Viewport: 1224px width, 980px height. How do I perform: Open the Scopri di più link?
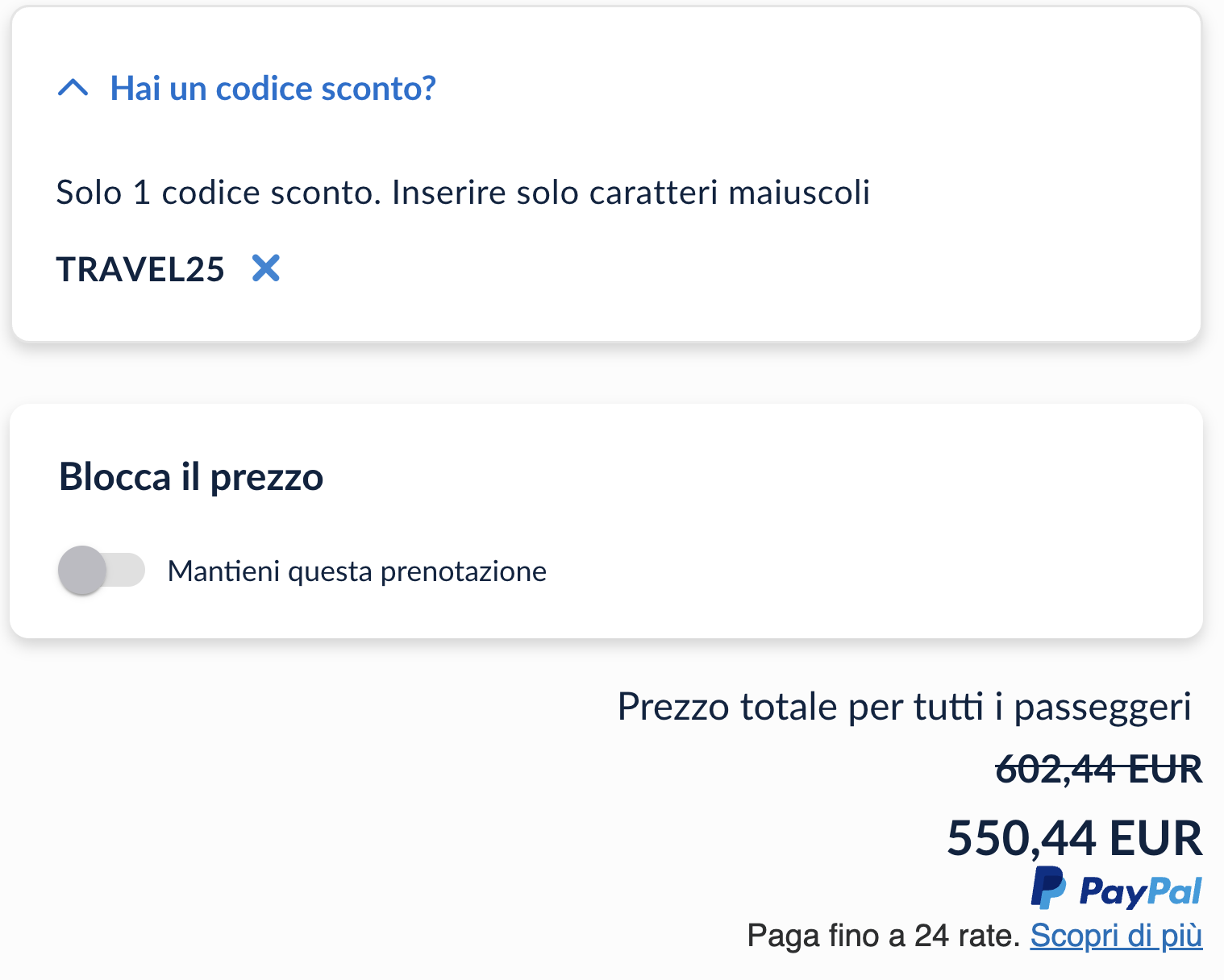(1117, 936)
